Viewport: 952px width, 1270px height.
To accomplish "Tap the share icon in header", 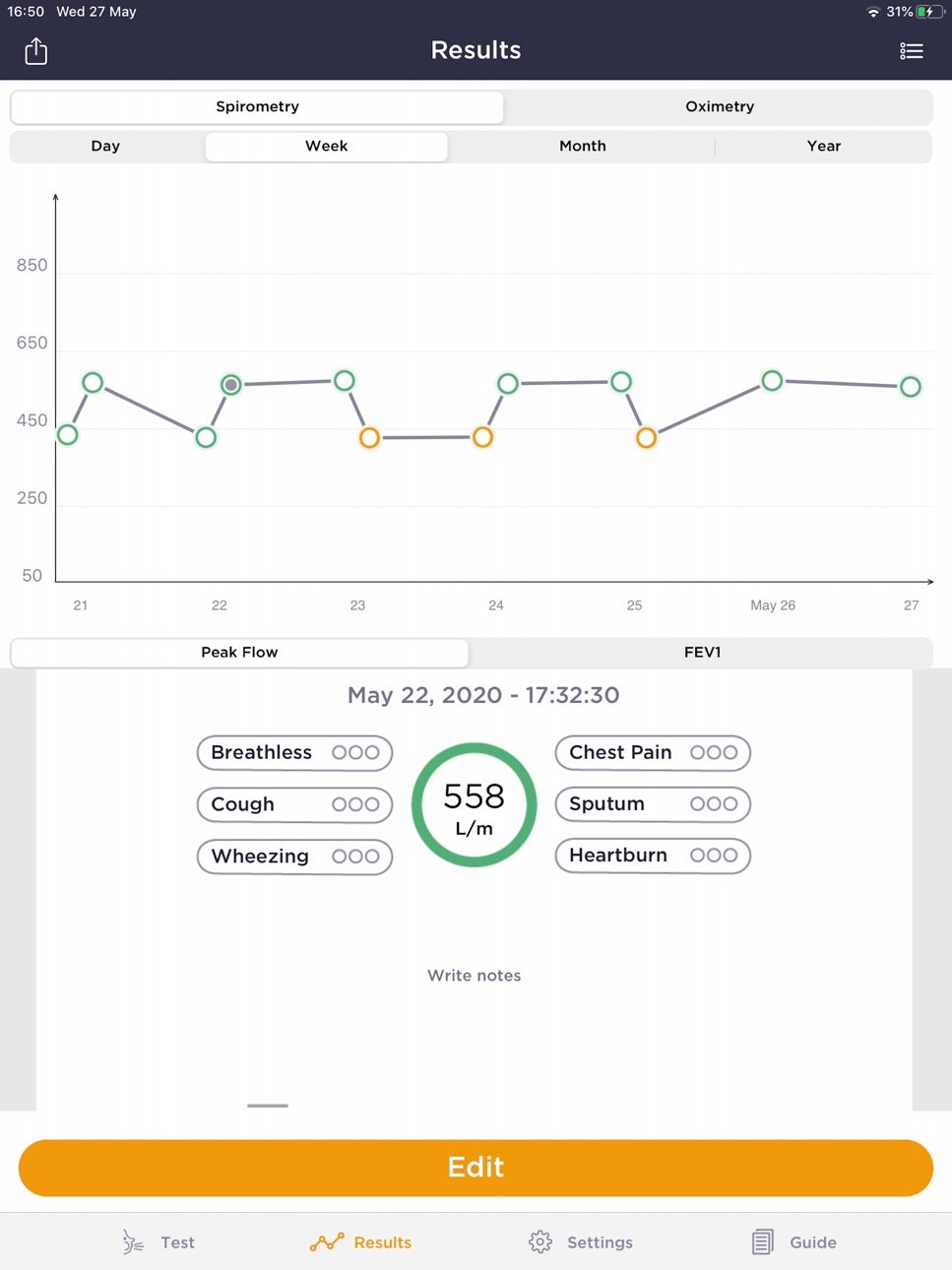I will [x=36, y=50].
